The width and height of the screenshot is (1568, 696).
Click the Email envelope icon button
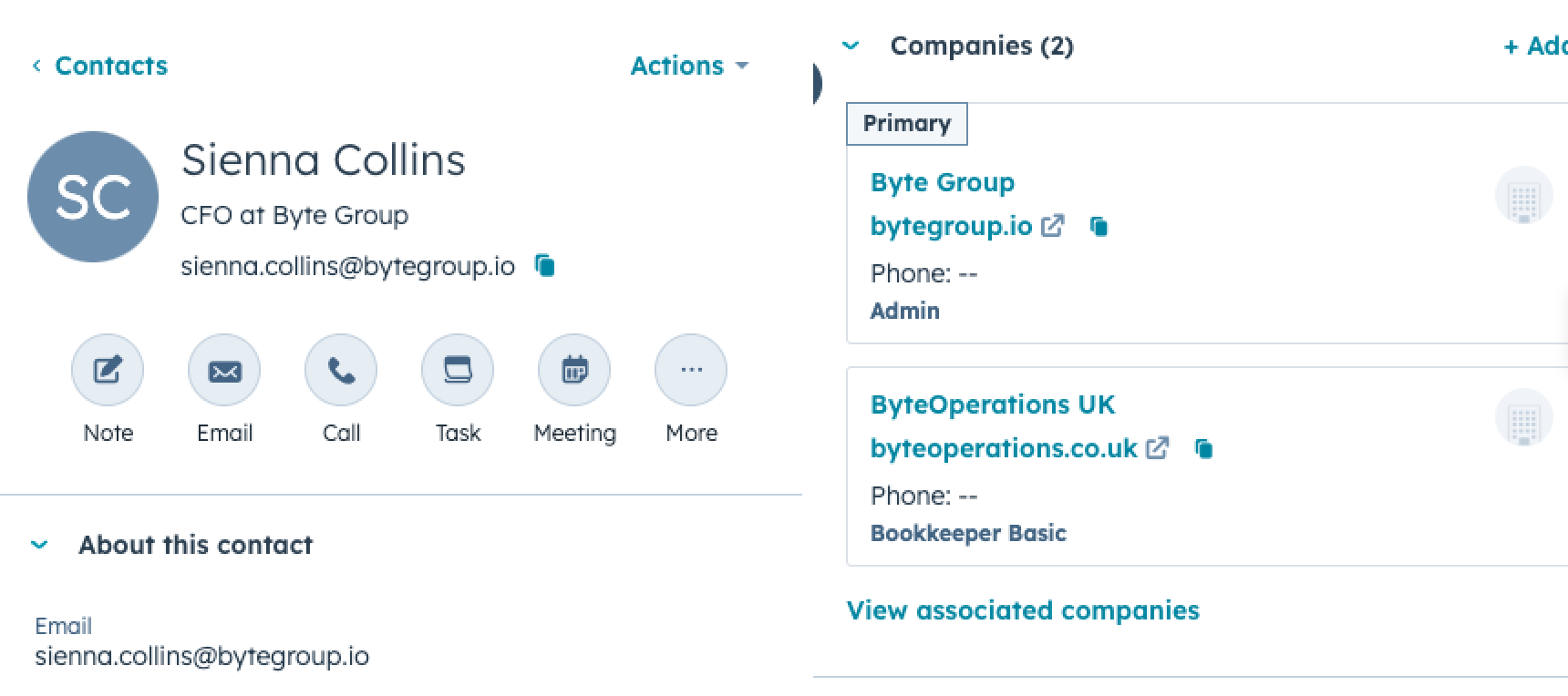(224, 370)
